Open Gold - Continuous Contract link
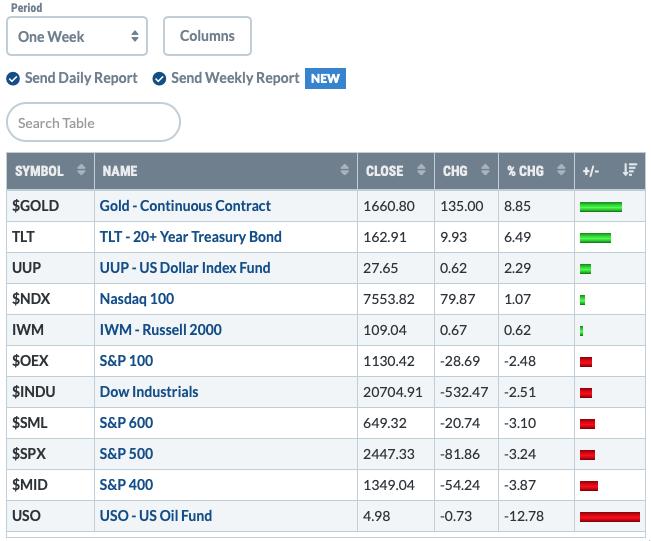 (185, 206)
